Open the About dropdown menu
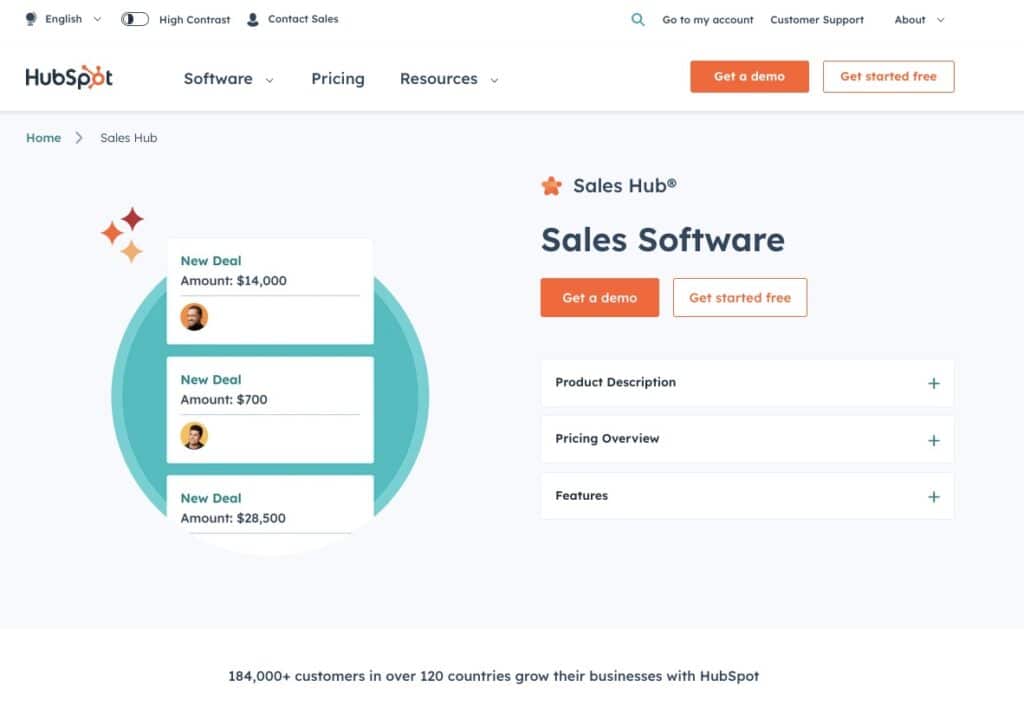The height and width of the screenshot is (706, 1024). tap(920, 20)
